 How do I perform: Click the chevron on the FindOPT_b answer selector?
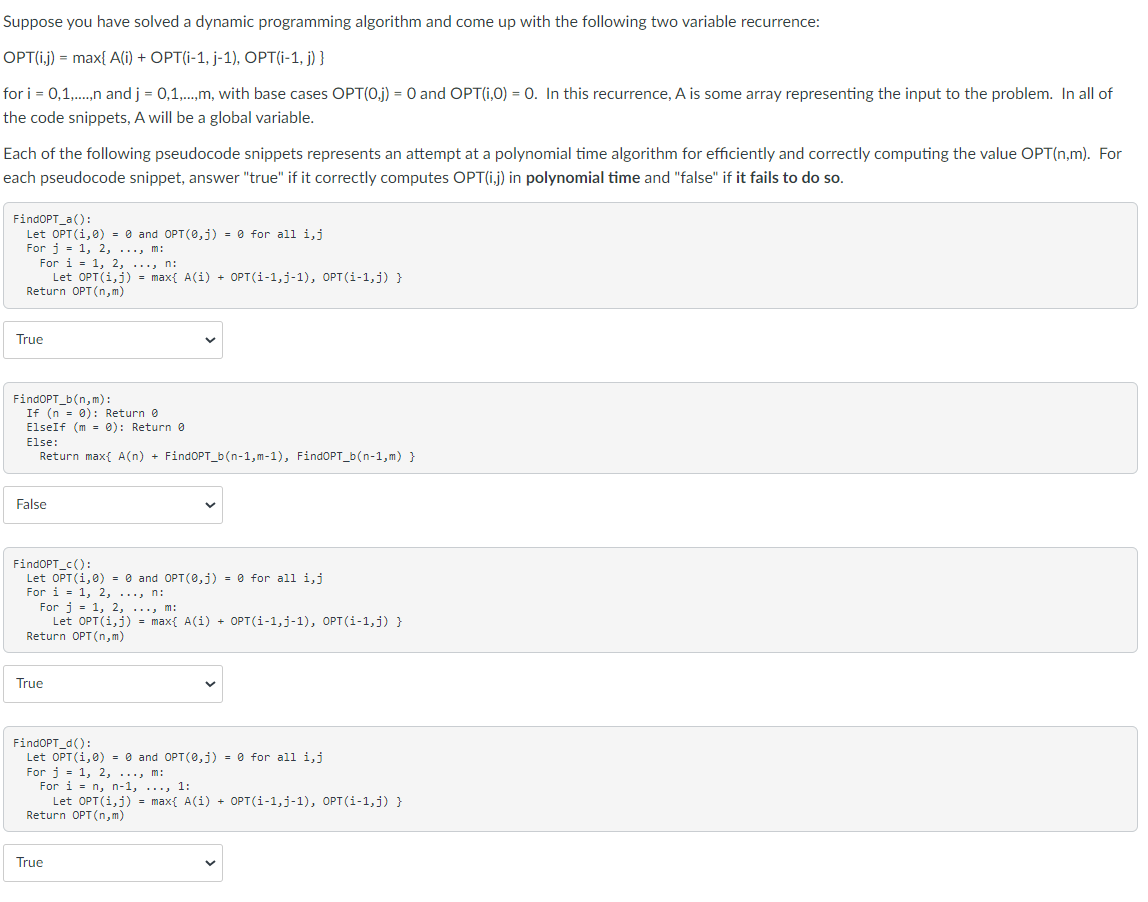(209, 504)
